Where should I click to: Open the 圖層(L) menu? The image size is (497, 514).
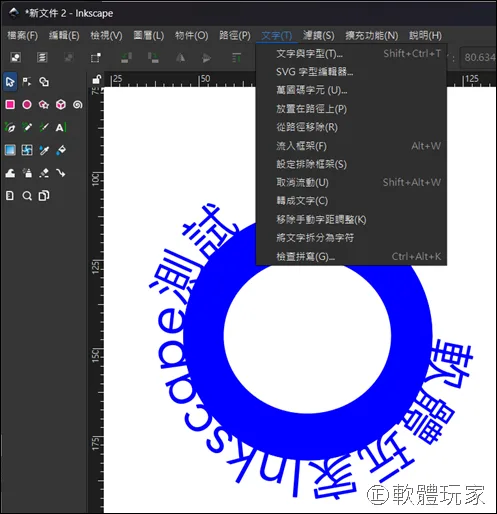click(x=149, y=35)
